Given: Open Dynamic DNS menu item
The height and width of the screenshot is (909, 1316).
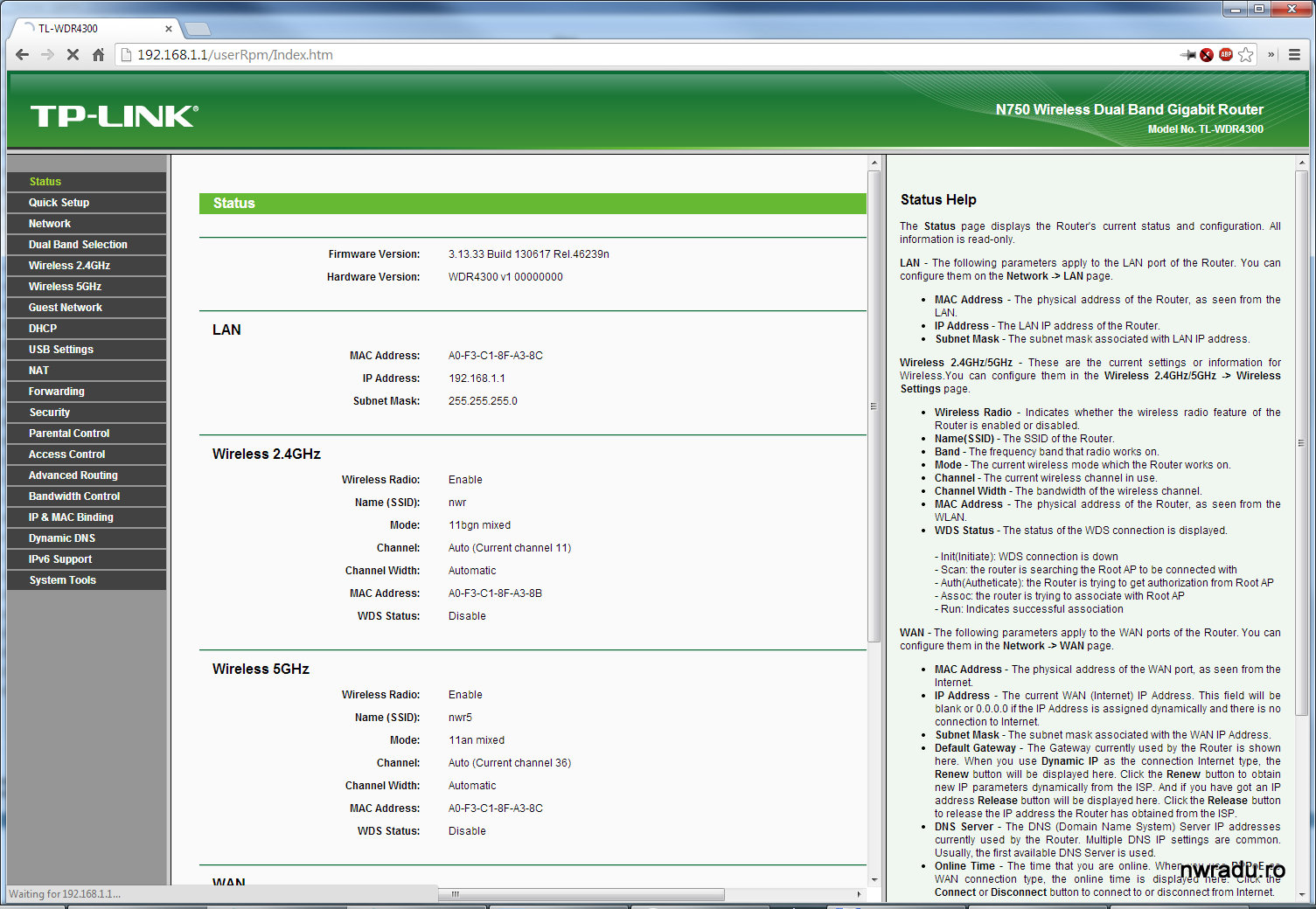Looking at the screenshot, I should tap(86, 538).
